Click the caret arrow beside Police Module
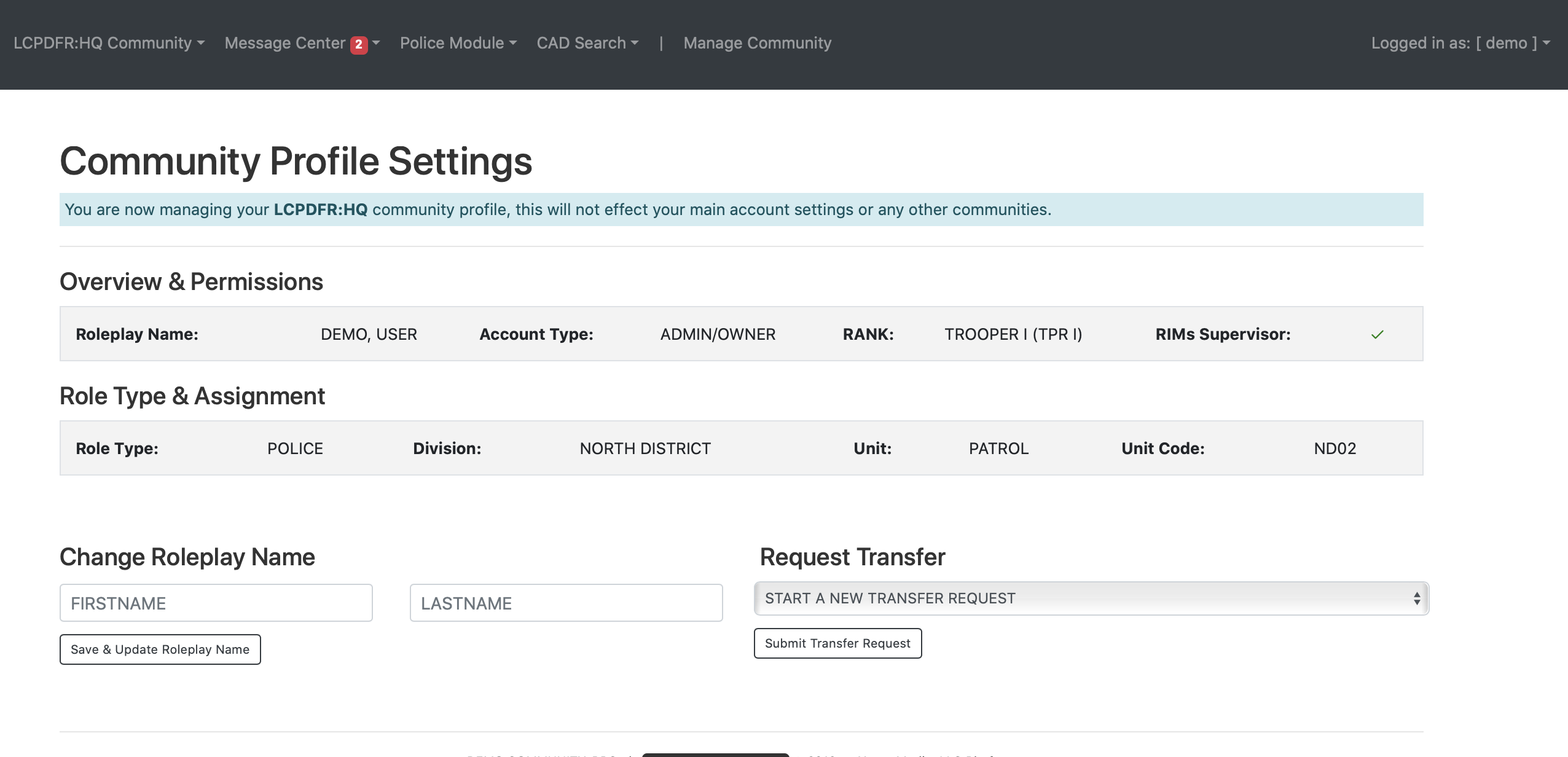The height and width of the screenshot is (757, 1568). coord(513,43)
